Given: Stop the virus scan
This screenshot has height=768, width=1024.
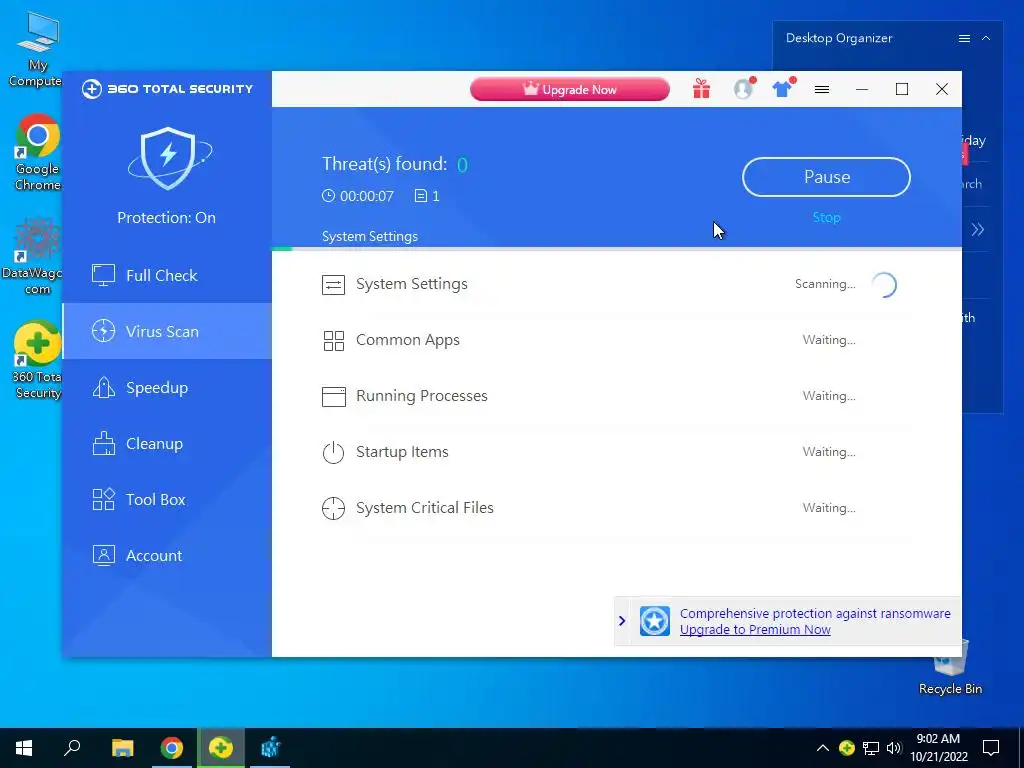Looking at the screenshot, I should [826, 217].
